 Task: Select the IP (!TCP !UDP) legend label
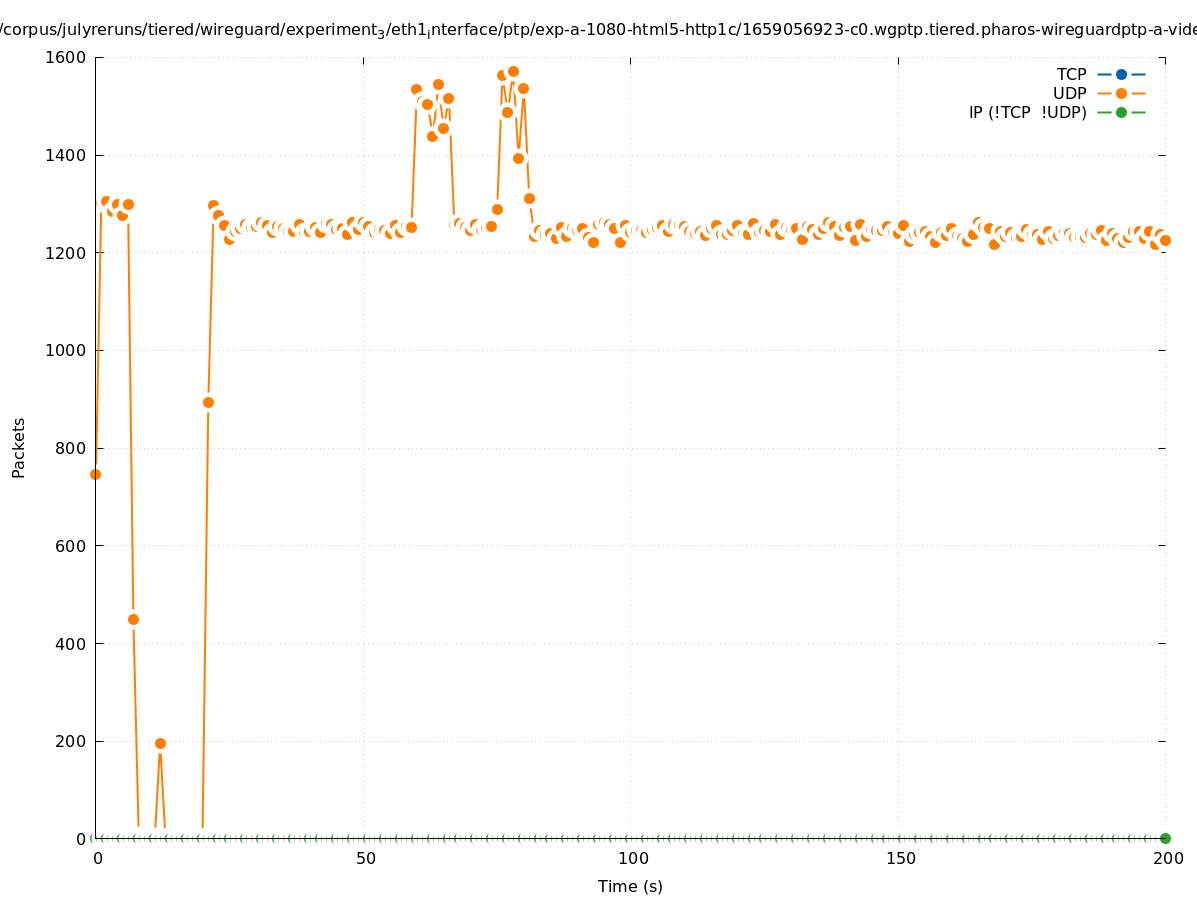(1027, 112)
